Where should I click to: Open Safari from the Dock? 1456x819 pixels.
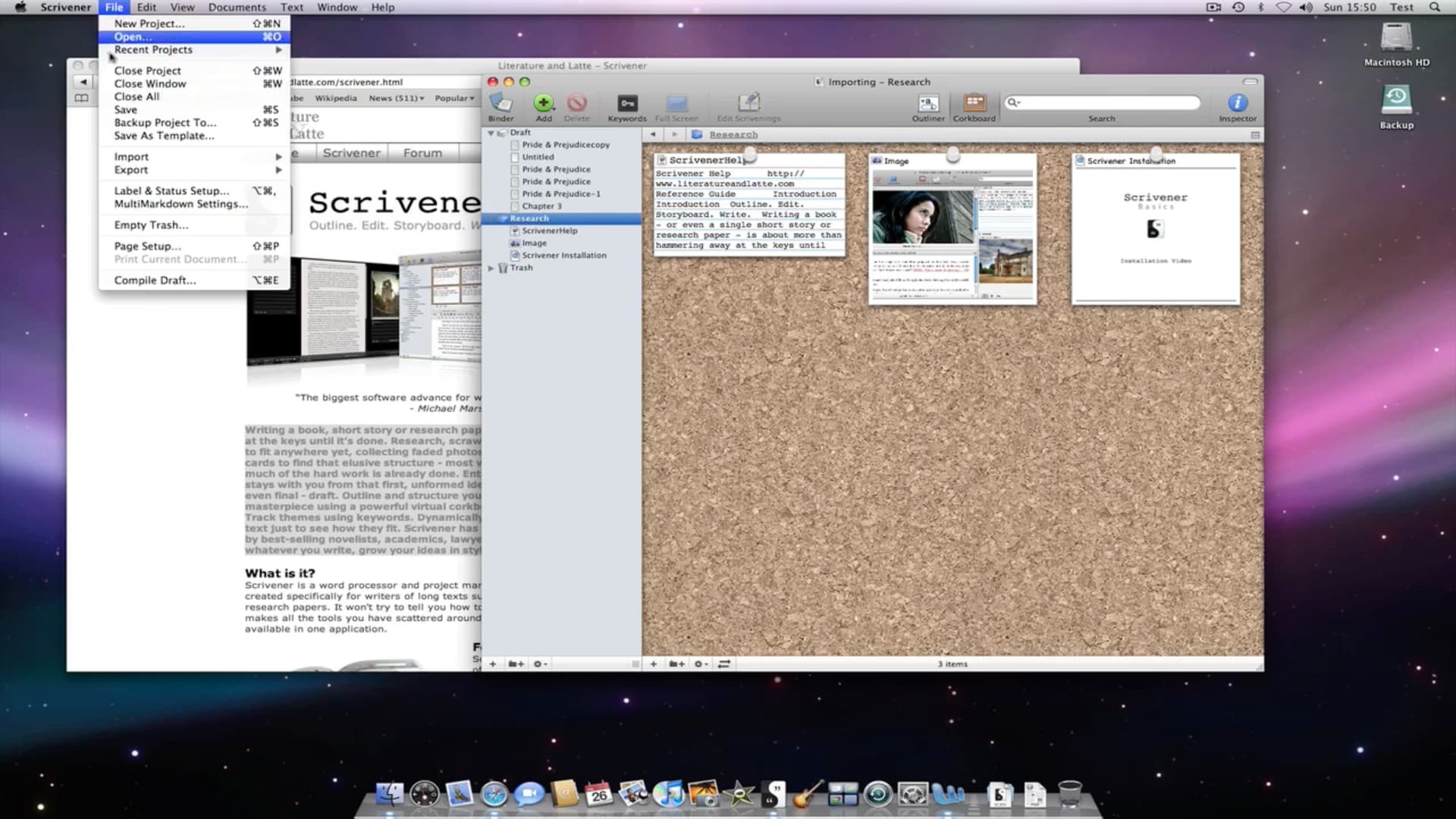(494, 794)
